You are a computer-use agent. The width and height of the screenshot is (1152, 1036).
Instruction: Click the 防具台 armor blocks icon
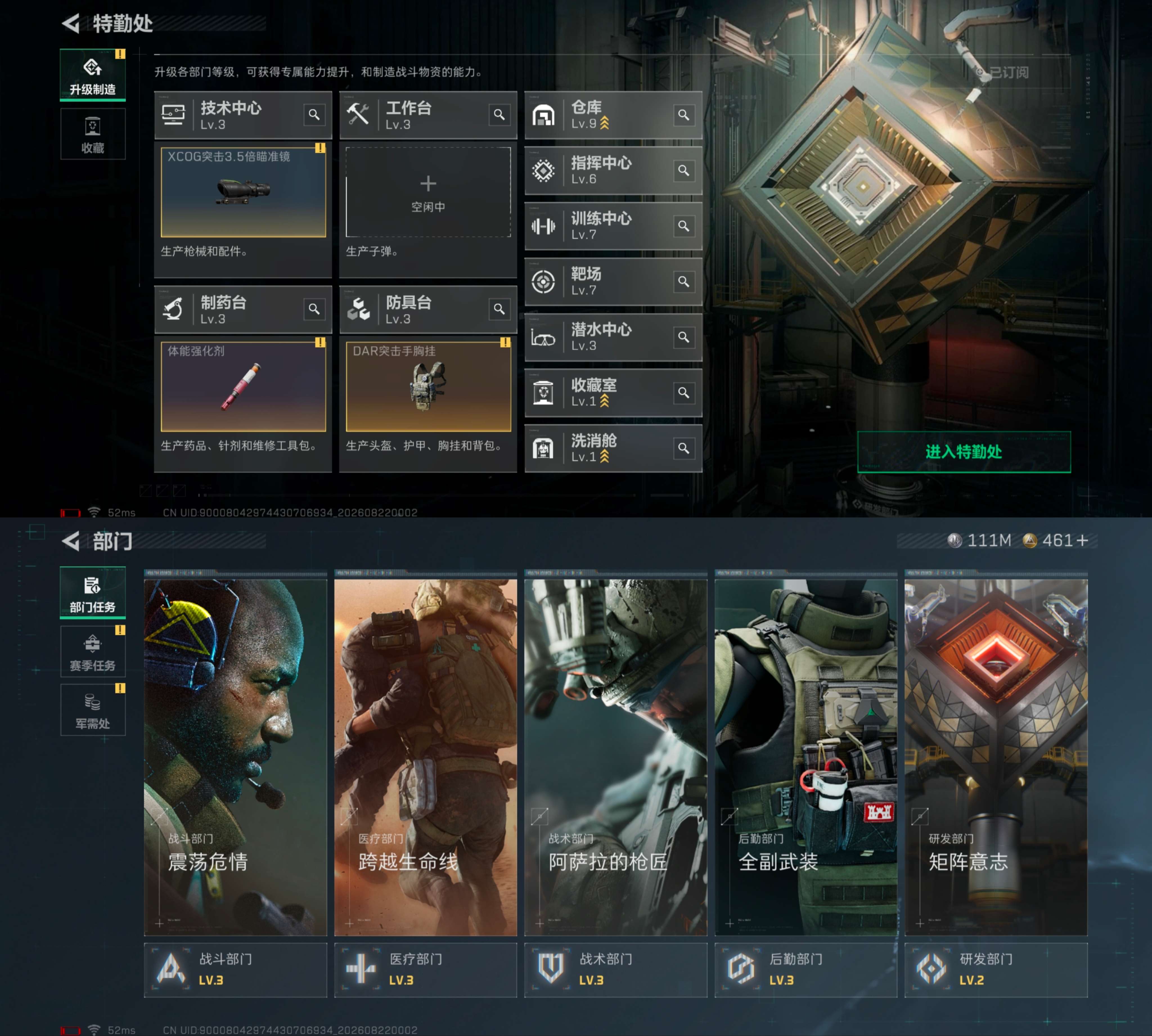(x=358, y=309)
